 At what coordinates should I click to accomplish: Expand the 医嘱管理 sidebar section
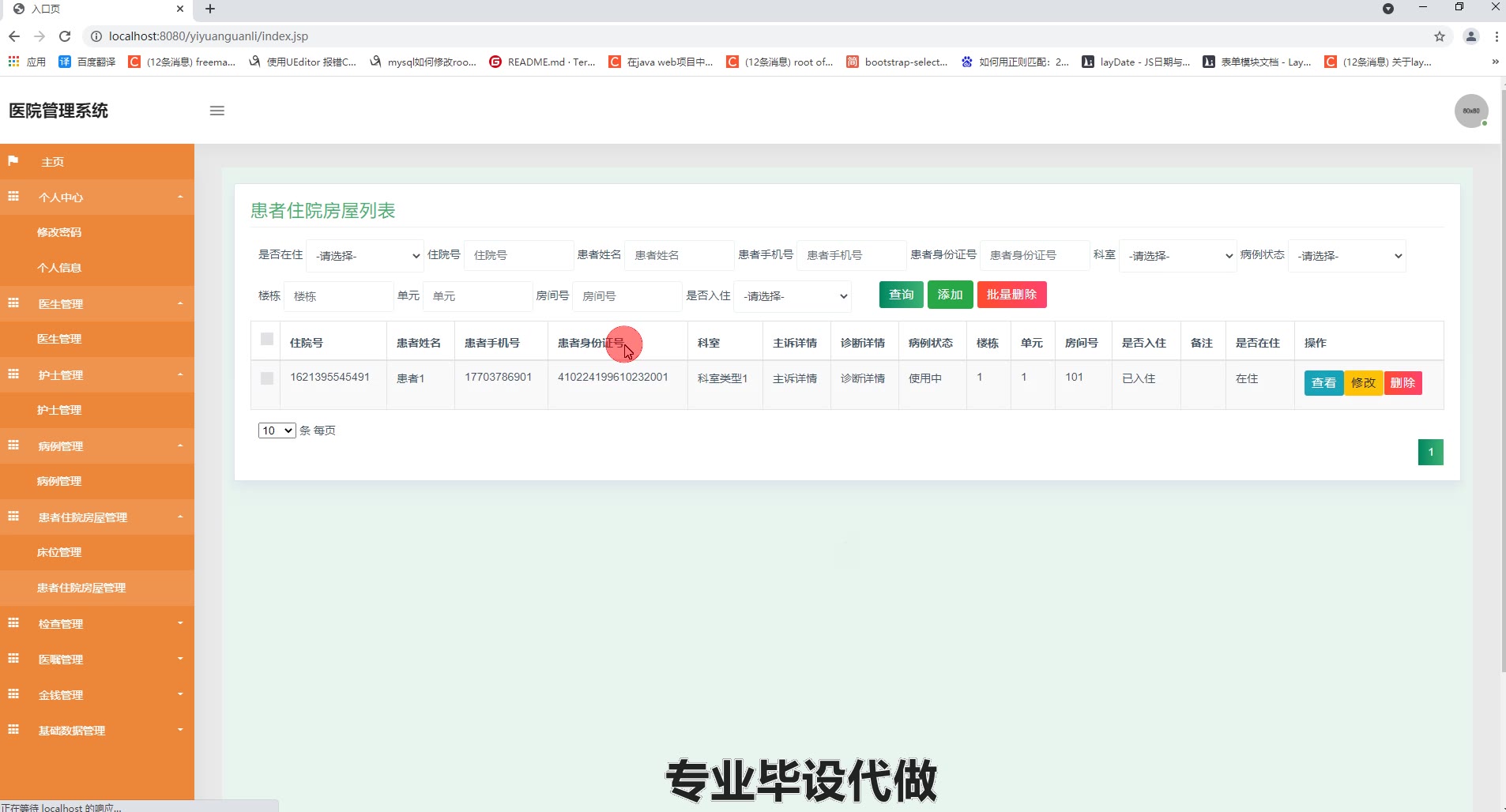point(97,659)
